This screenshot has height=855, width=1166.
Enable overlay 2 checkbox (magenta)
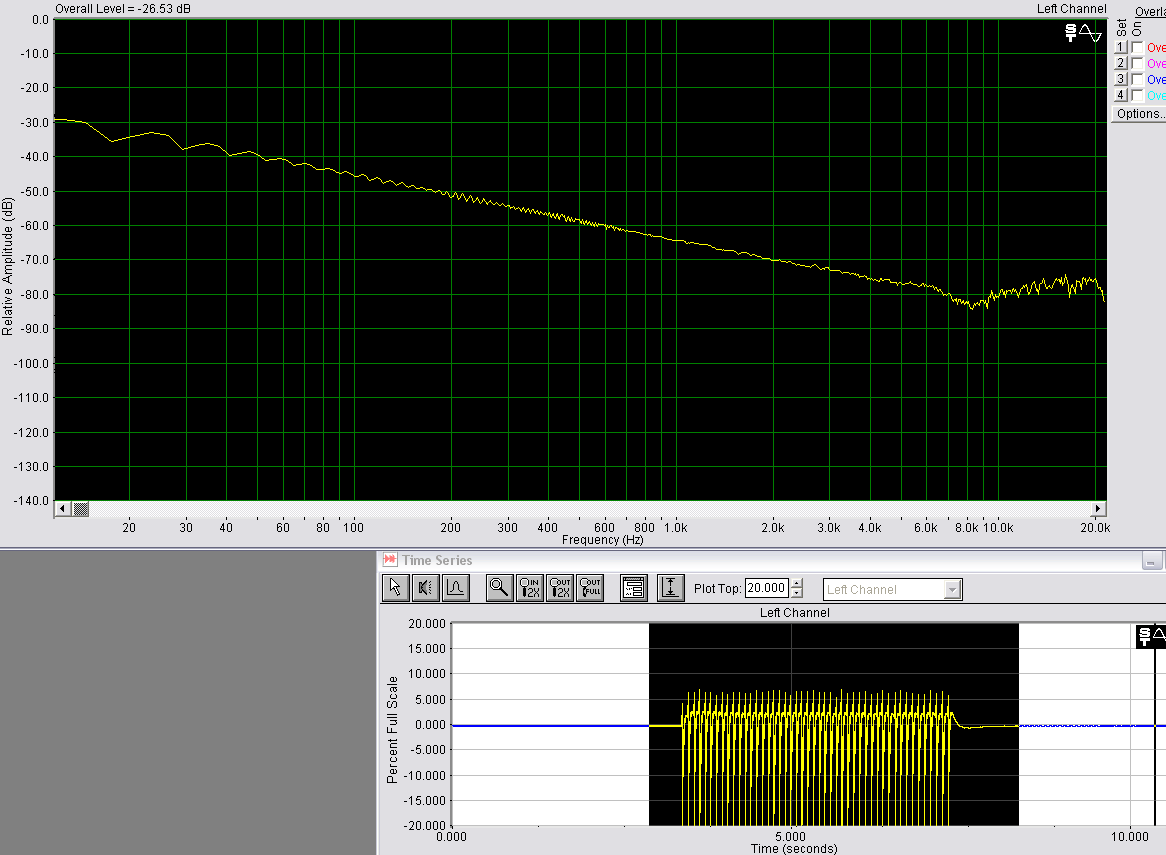pos(1137,63)
